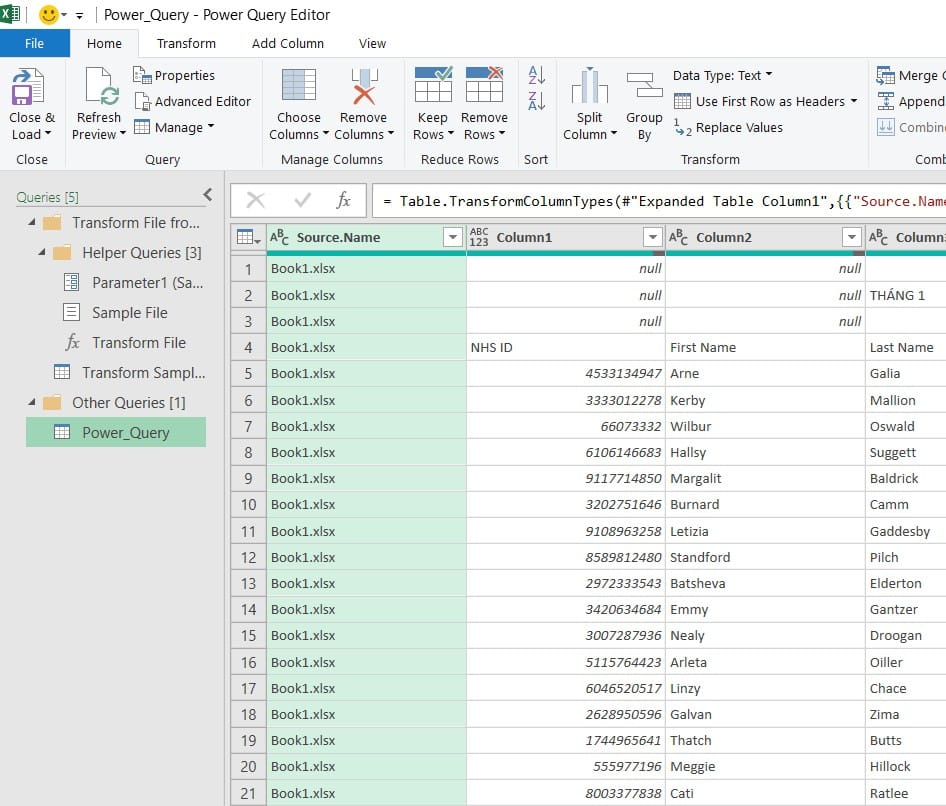Click Replace Values
The image size is (946, 806).
coord(728,127)
